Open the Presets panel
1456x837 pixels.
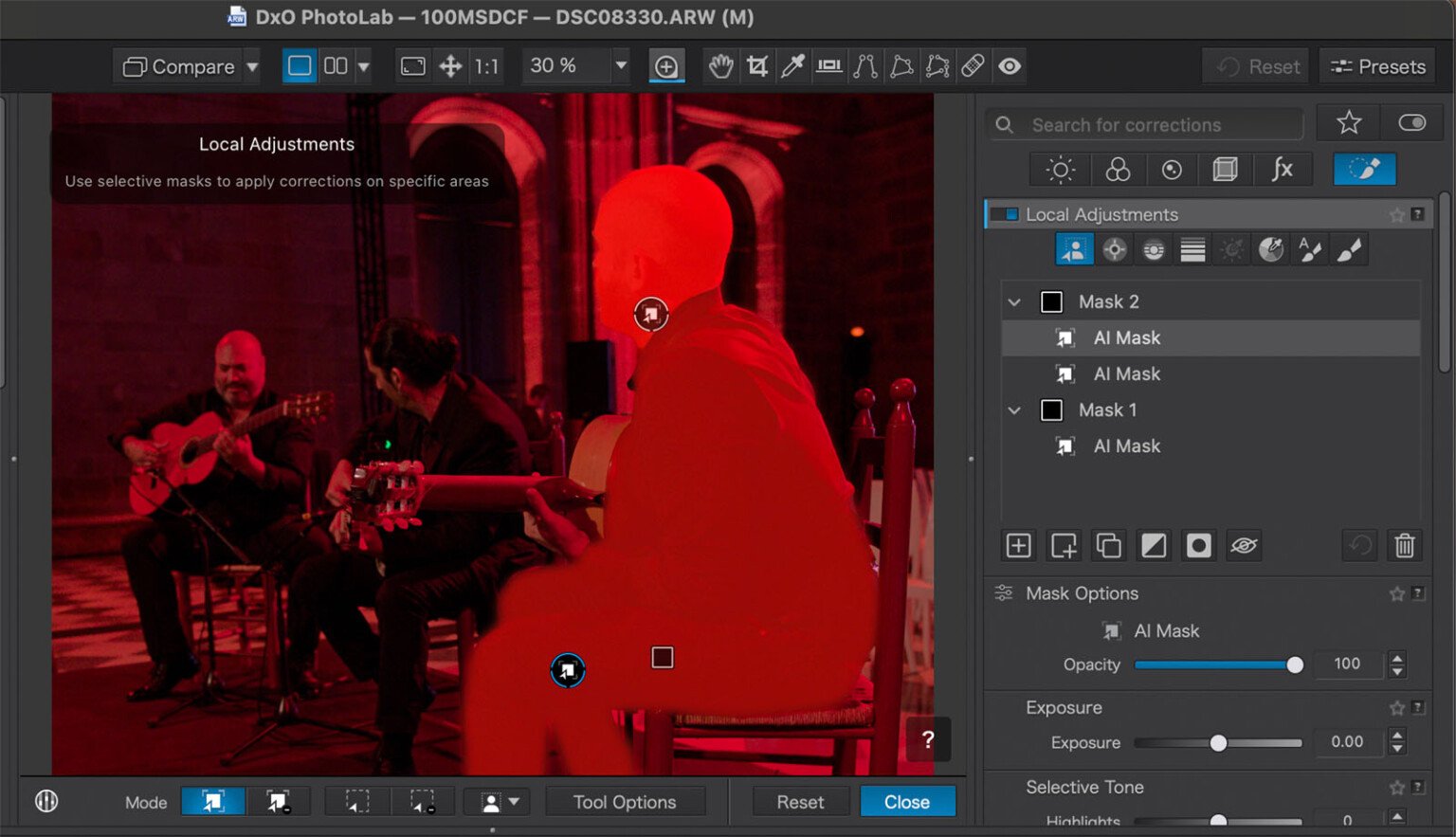pos(1376,65)
